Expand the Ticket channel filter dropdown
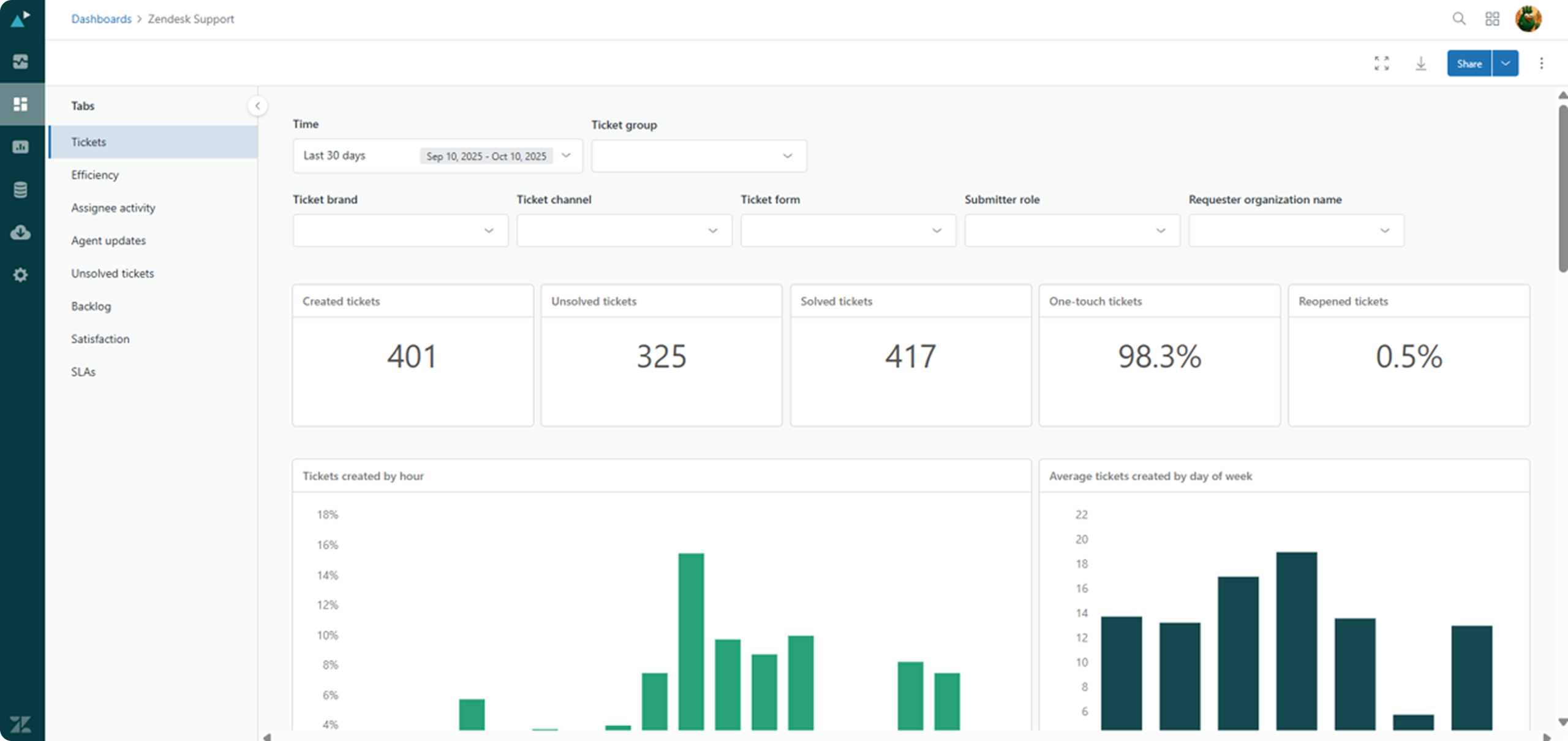The height and width of the screenshot is (741, 1568). point(624,230)
